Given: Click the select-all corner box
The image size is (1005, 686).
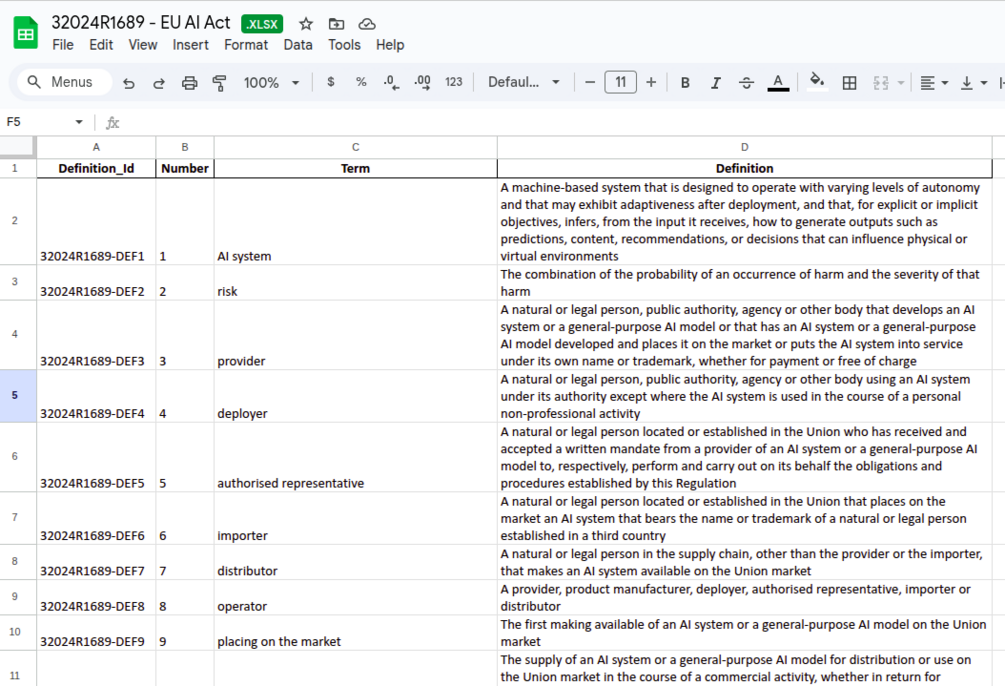Looking at the screenshot, I should tap(18, 147).
